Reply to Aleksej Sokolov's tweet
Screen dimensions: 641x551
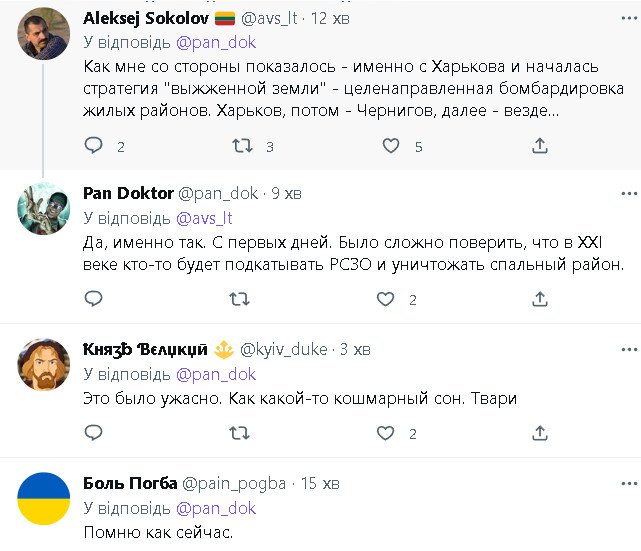pos(93,146)
